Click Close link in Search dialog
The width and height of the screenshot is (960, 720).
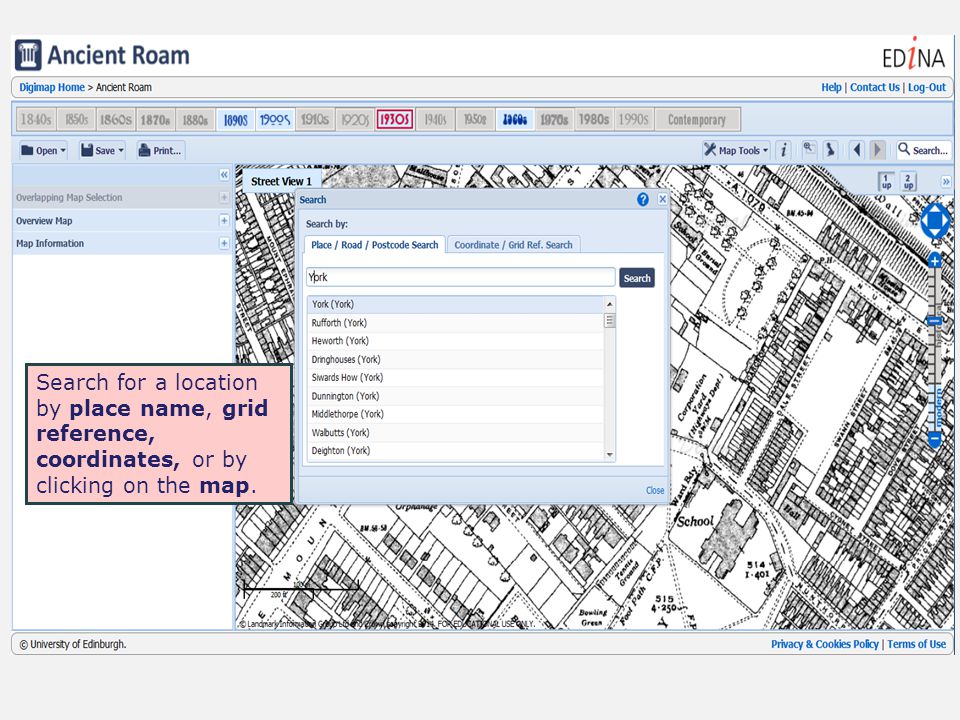[654, 490]
